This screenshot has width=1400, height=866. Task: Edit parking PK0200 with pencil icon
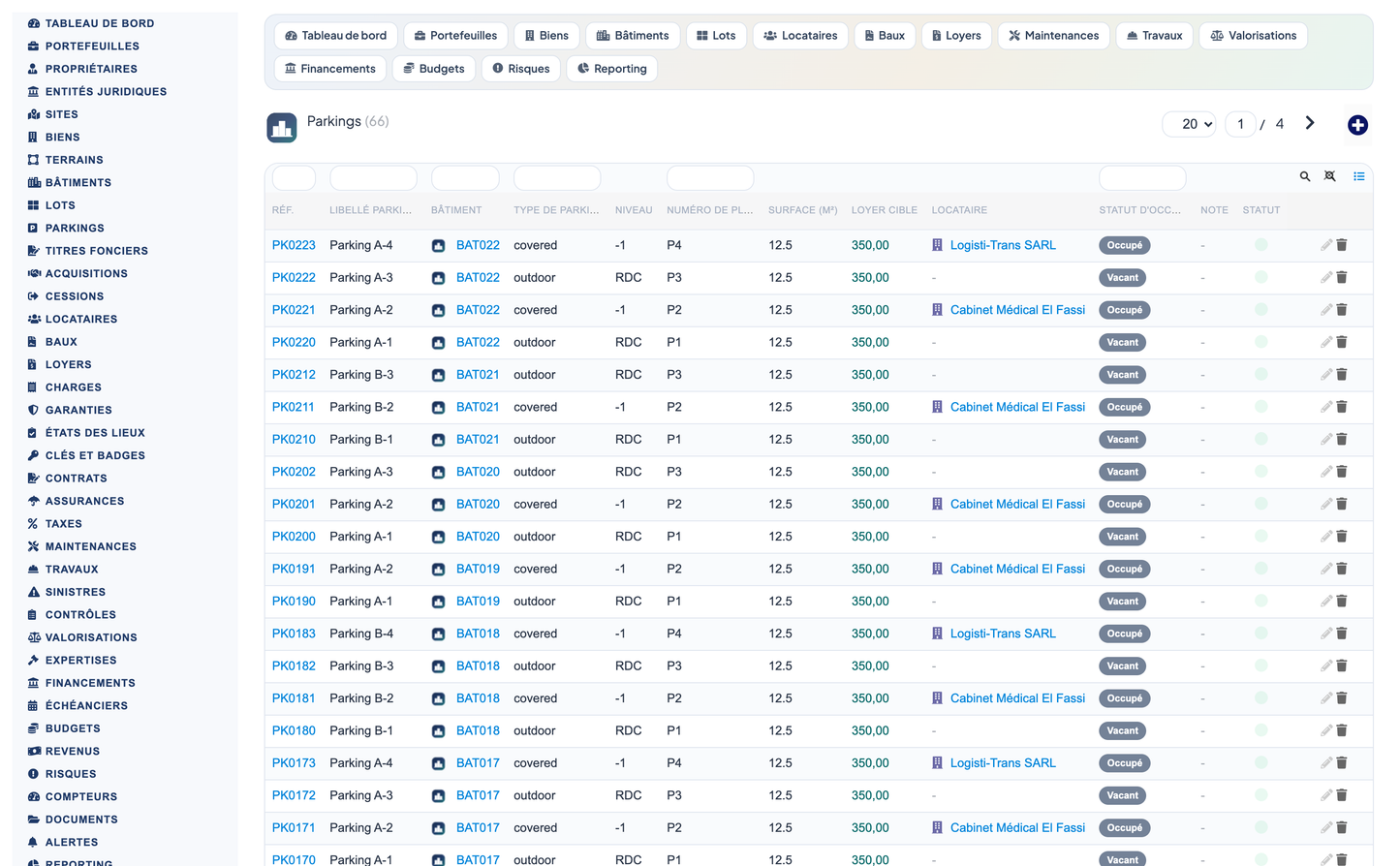coord(1326,537)
